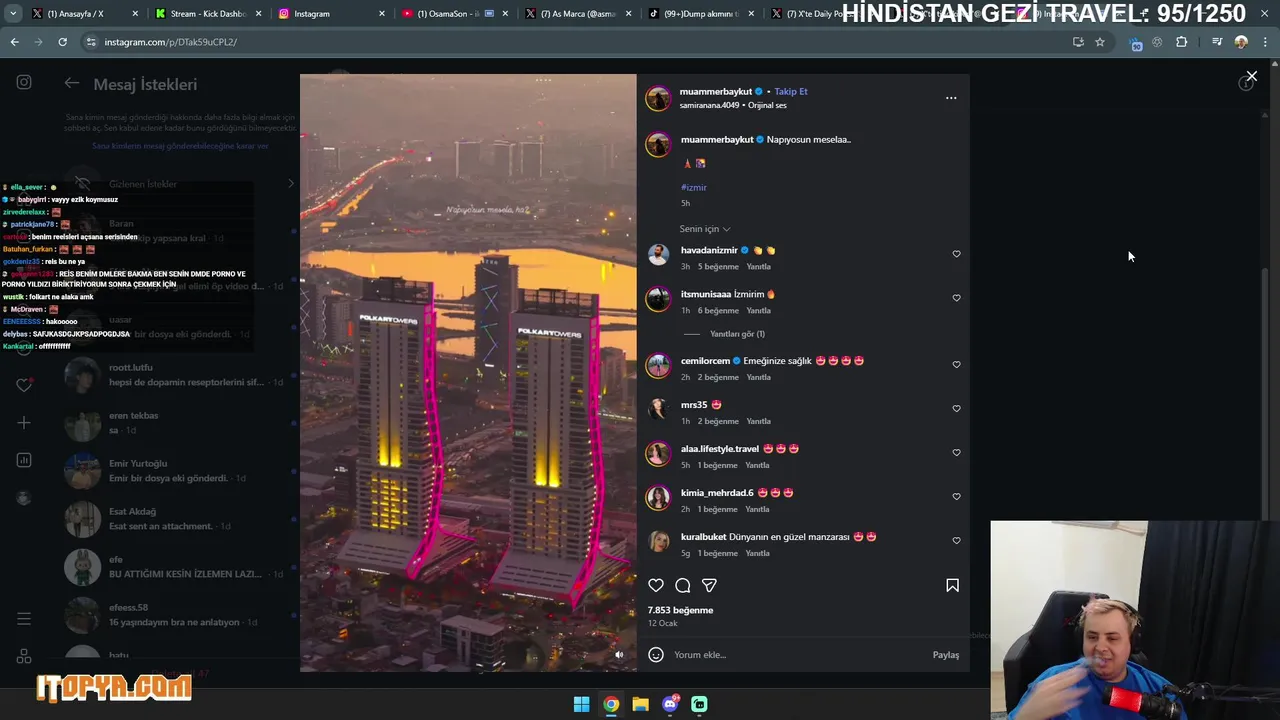Open the site information icon in the address bar

[x=91, y=42]
